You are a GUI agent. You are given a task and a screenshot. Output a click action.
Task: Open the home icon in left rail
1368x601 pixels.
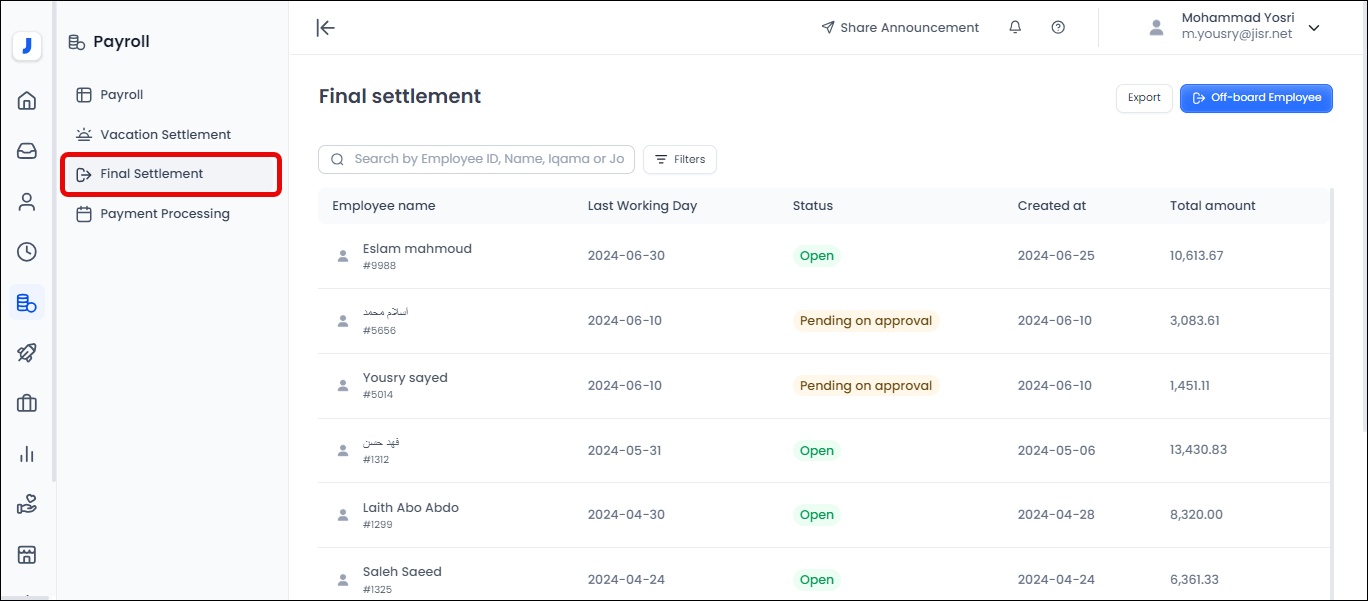click(x=27, y=100)
